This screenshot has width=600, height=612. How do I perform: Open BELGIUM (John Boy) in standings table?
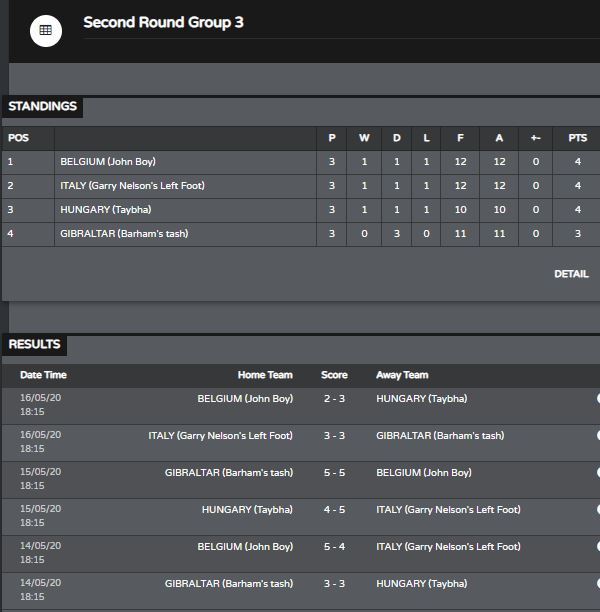pos(108,162)
